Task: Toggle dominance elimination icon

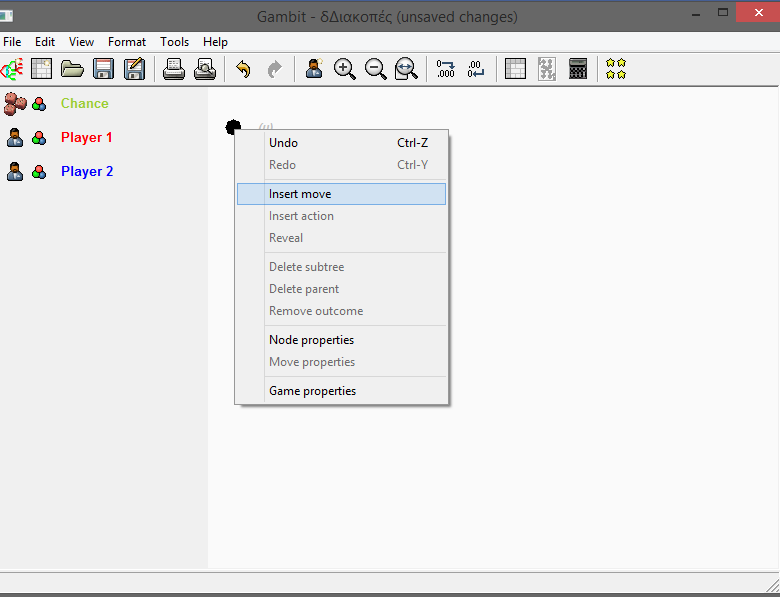Action: click(x=547, y=69)
